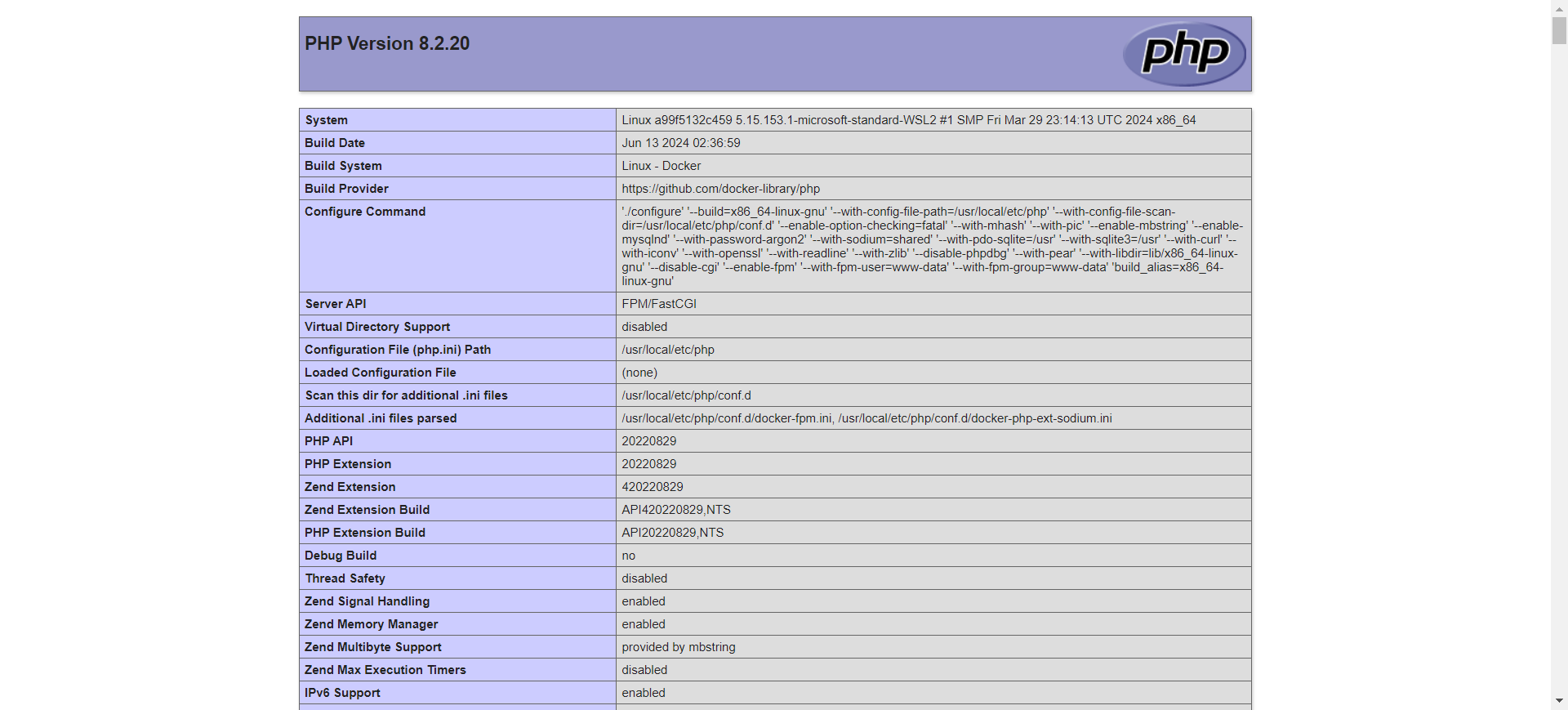Click the PHP Version 8.2.20 heading
The height and width of the screenshot is (710, 1568).
click(387, 43)
